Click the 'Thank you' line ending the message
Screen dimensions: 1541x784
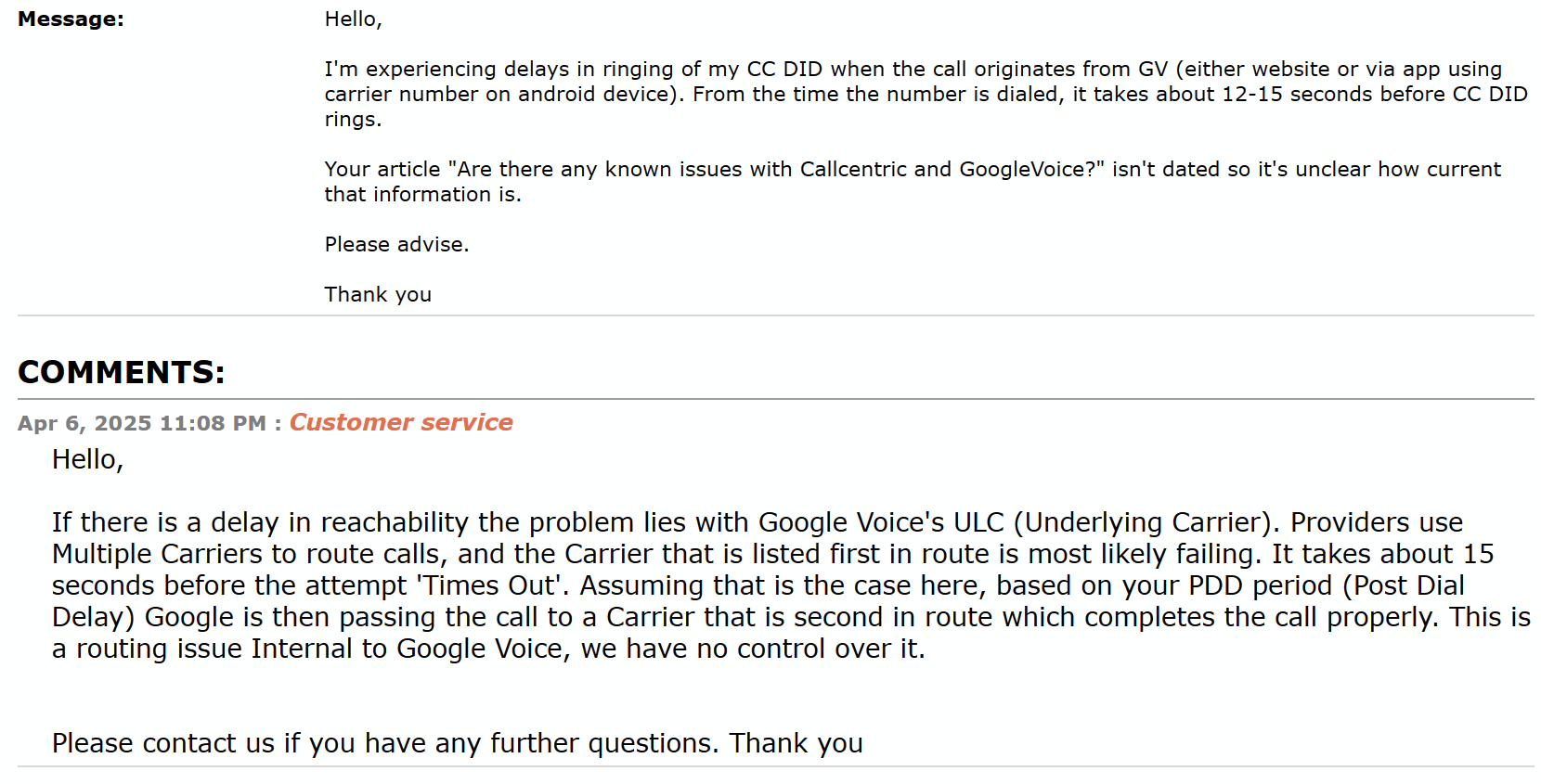click(378, 295)
